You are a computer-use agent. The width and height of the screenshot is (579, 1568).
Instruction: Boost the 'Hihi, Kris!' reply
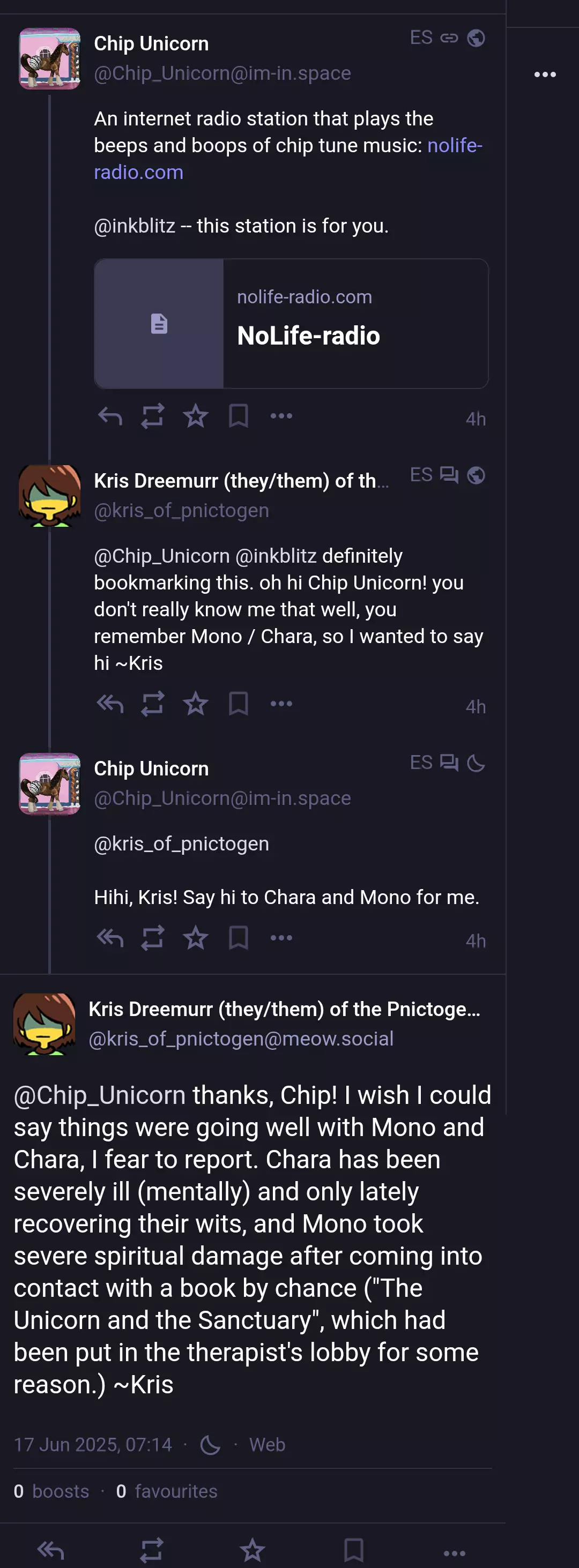[x=153, y=938]
